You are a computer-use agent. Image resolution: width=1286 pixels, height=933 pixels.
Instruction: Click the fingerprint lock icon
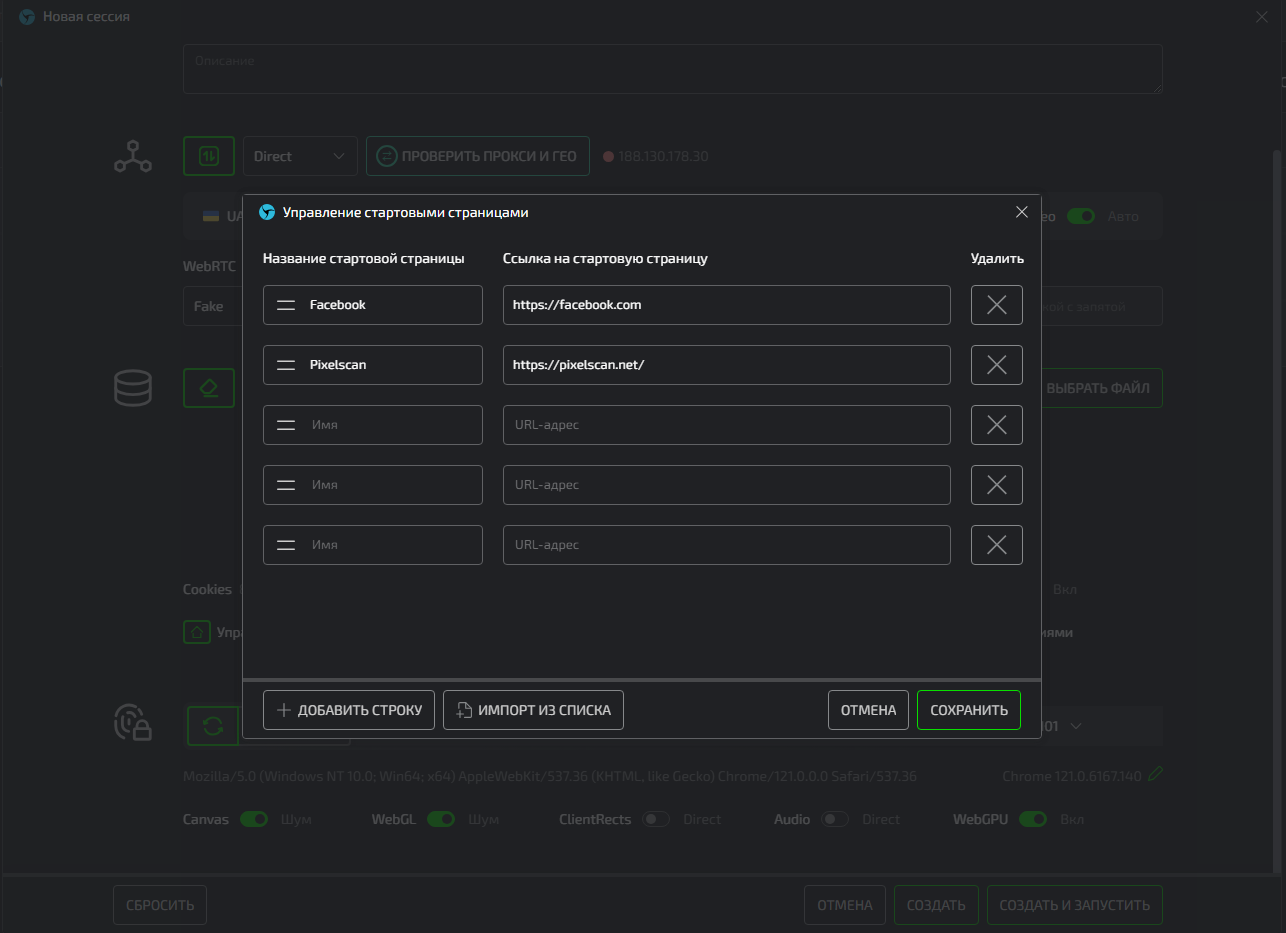[x=133, y=723]
